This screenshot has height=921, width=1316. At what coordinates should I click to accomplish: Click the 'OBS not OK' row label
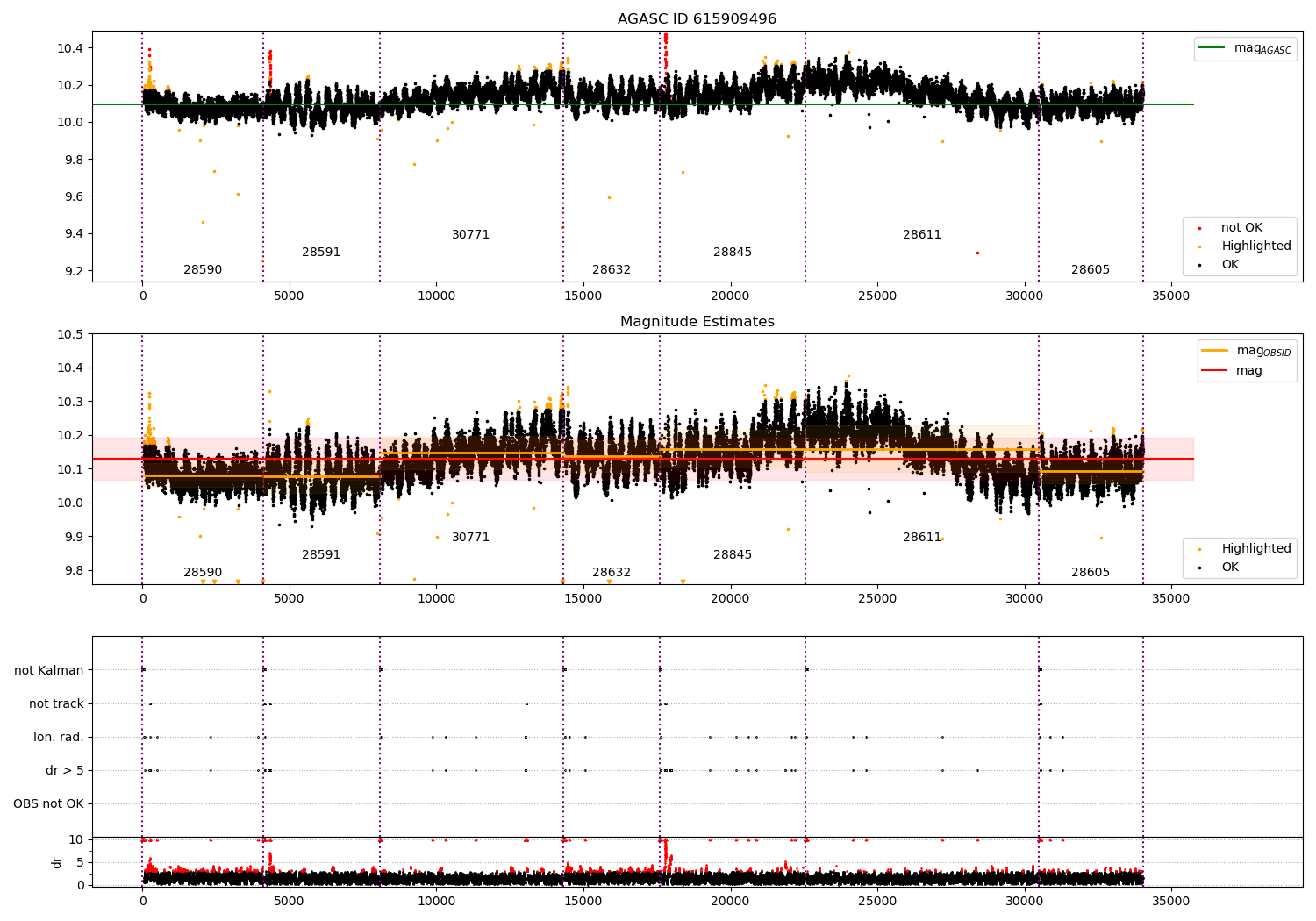(x=48, y=804)
